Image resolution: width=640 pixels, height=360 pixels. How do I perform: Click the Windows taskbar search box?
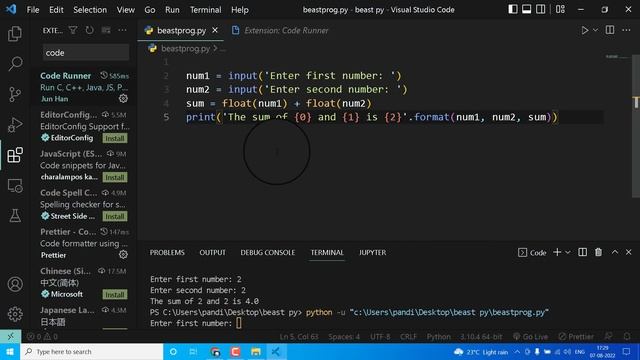(91, 351)
